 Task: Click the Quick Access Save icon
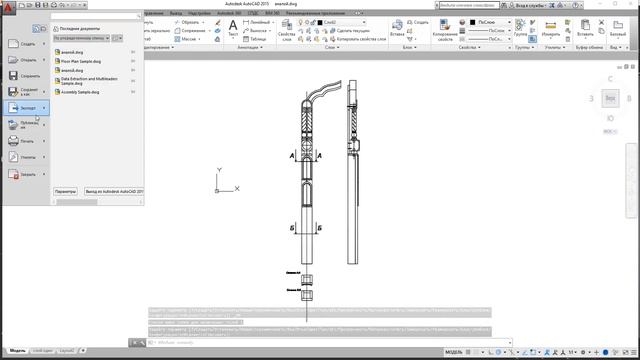[x=38, y=5]
